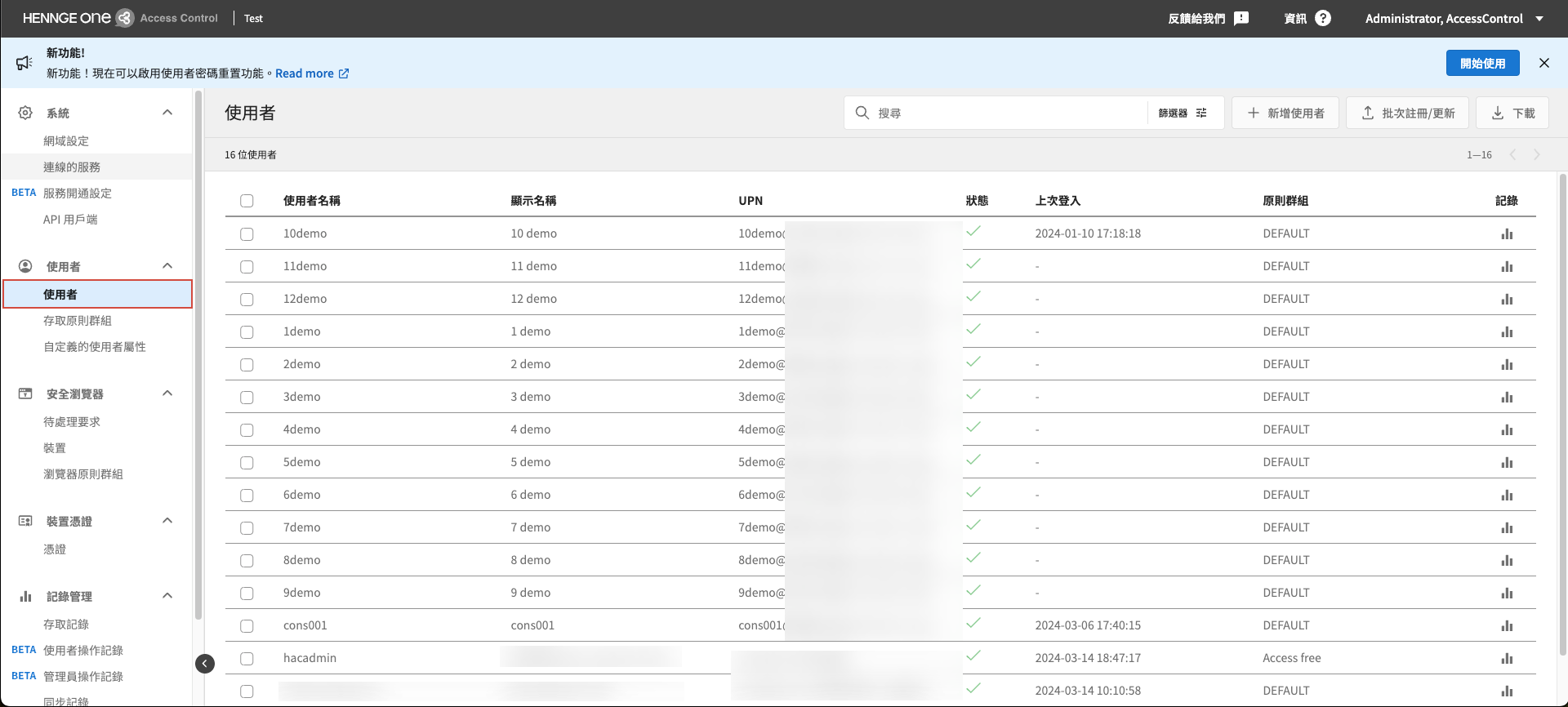Open 存取原則群組 in the sidebar
1568x707 pixels.
78,321
